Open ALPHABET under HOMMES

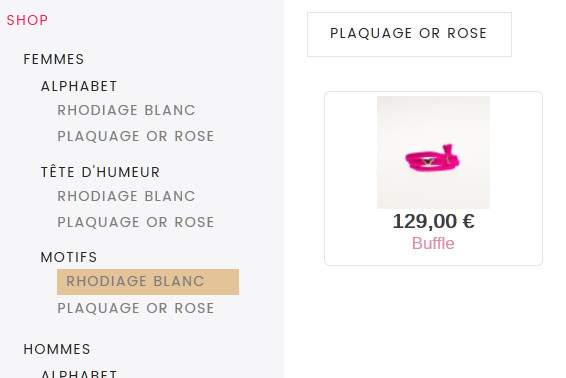tap(79, 373)
